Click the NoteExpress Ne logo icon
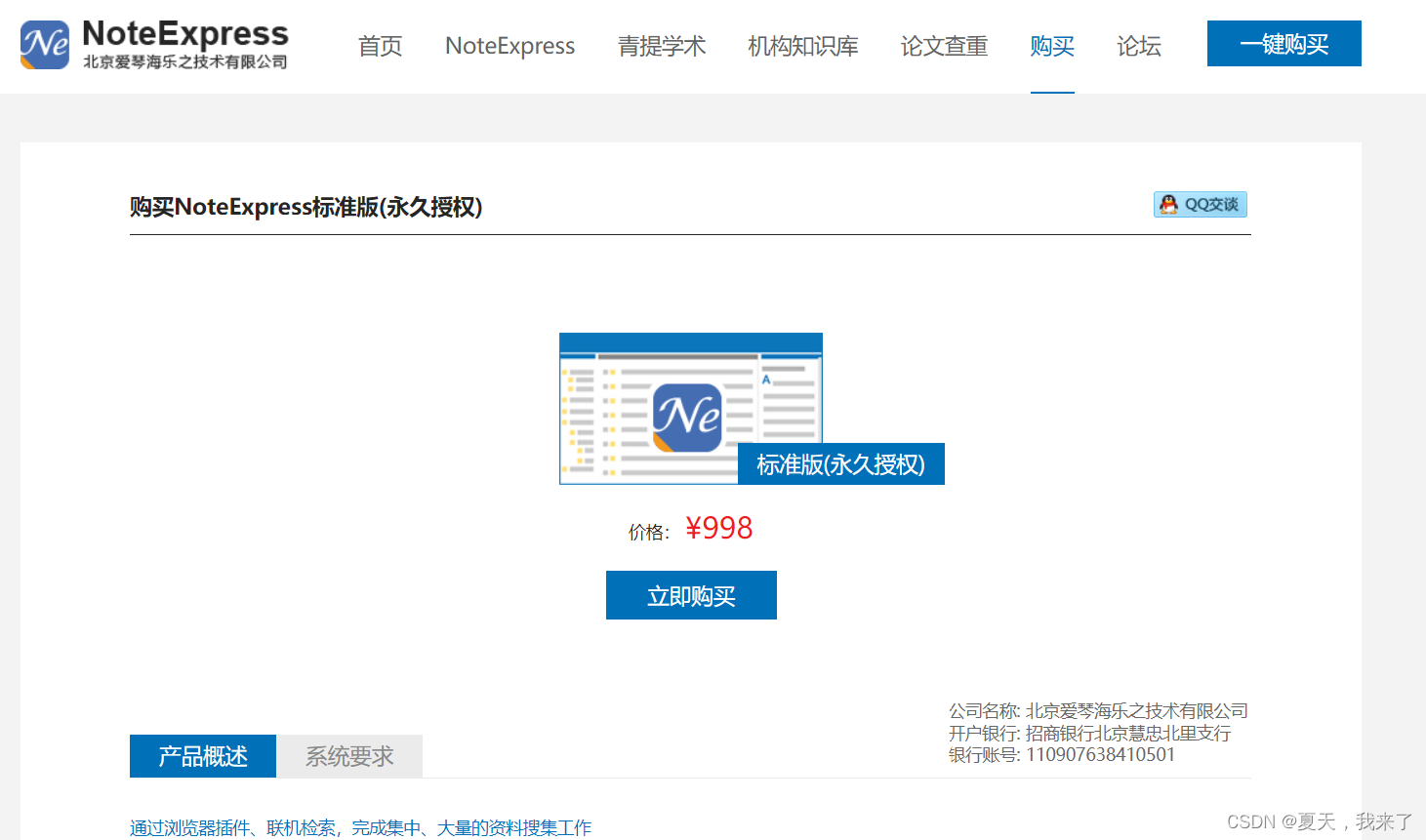This screenshot has width=1426, height=840. (x=45, y=45)
